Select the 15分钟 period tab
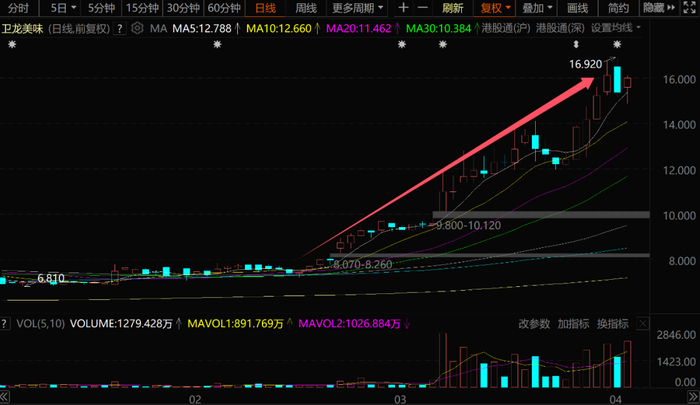700x405 pixels. tap(142, 8)
